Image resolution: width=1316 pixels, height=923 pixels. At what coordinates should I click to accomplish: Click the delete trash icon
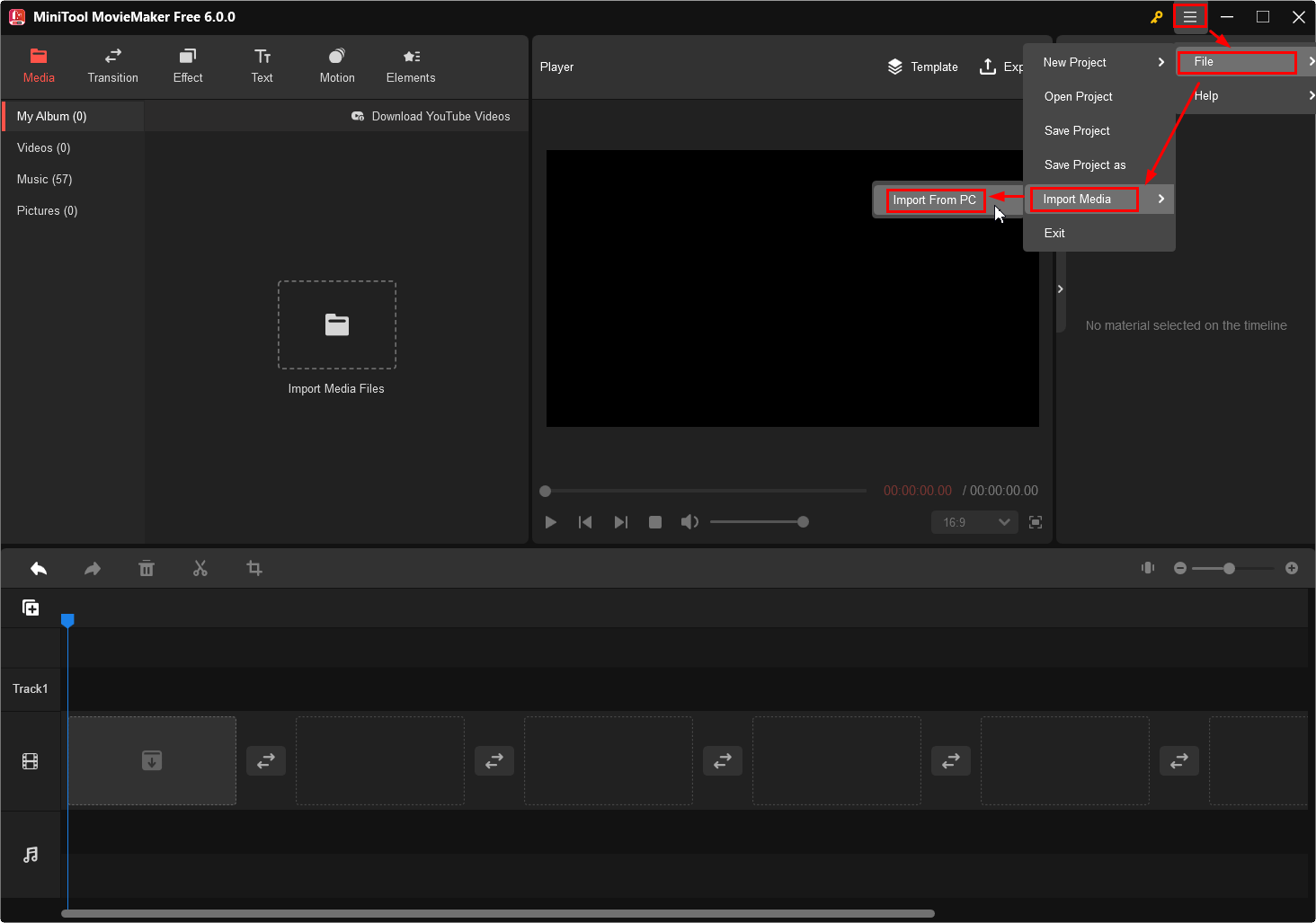(x=147, y=568)
